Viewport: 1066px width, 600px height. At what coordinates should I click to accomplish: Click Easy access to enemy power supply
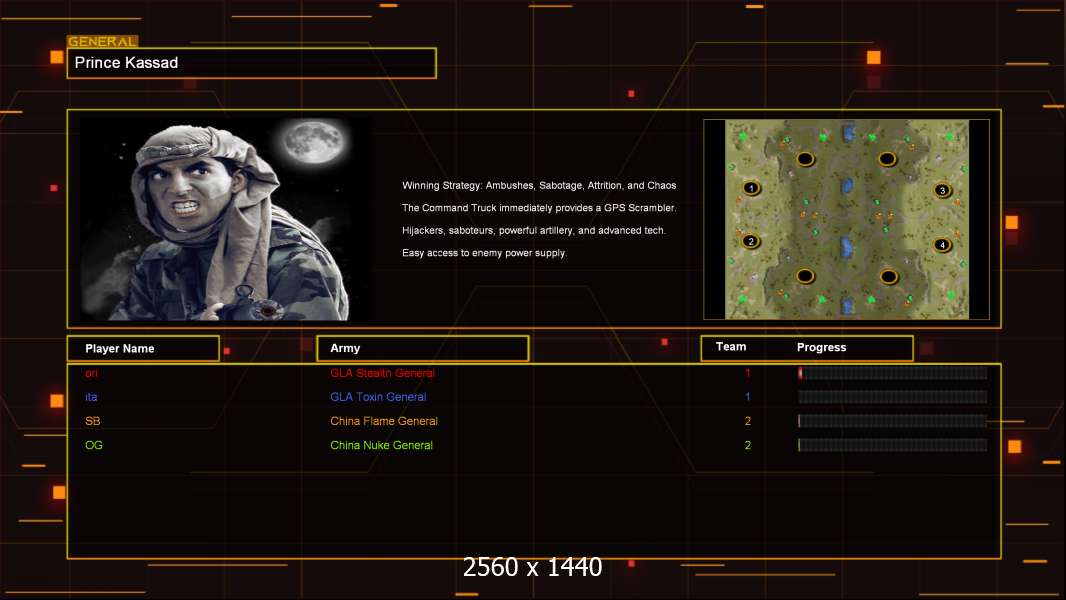[x=484, y=253]
